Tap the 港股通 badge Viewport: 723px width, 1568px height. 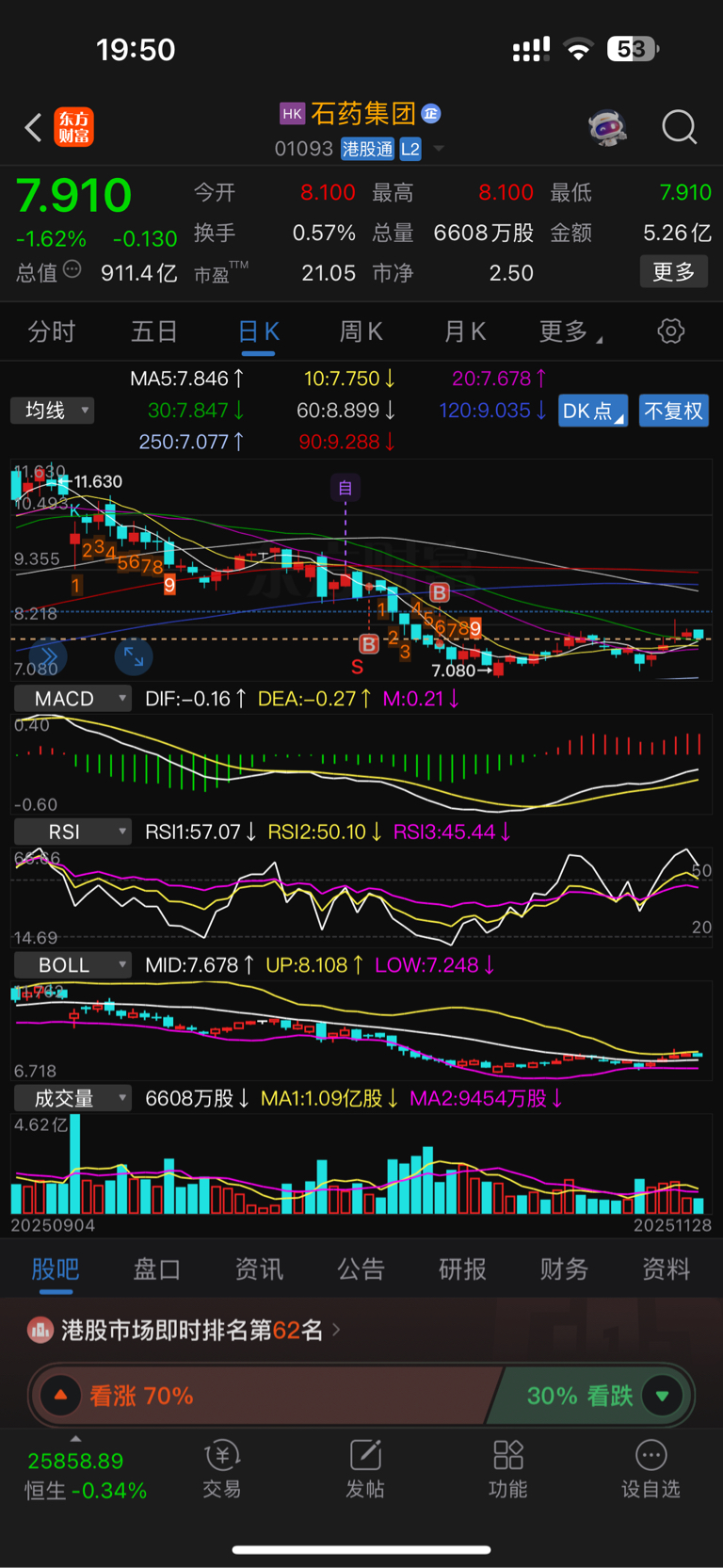click(x=367, y=149)
